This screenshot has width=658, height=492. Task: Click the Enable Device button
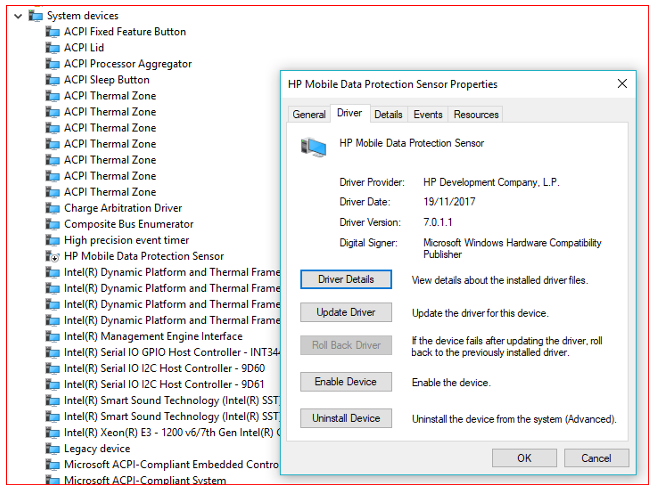pyautogui.click(x=346, y=382)
